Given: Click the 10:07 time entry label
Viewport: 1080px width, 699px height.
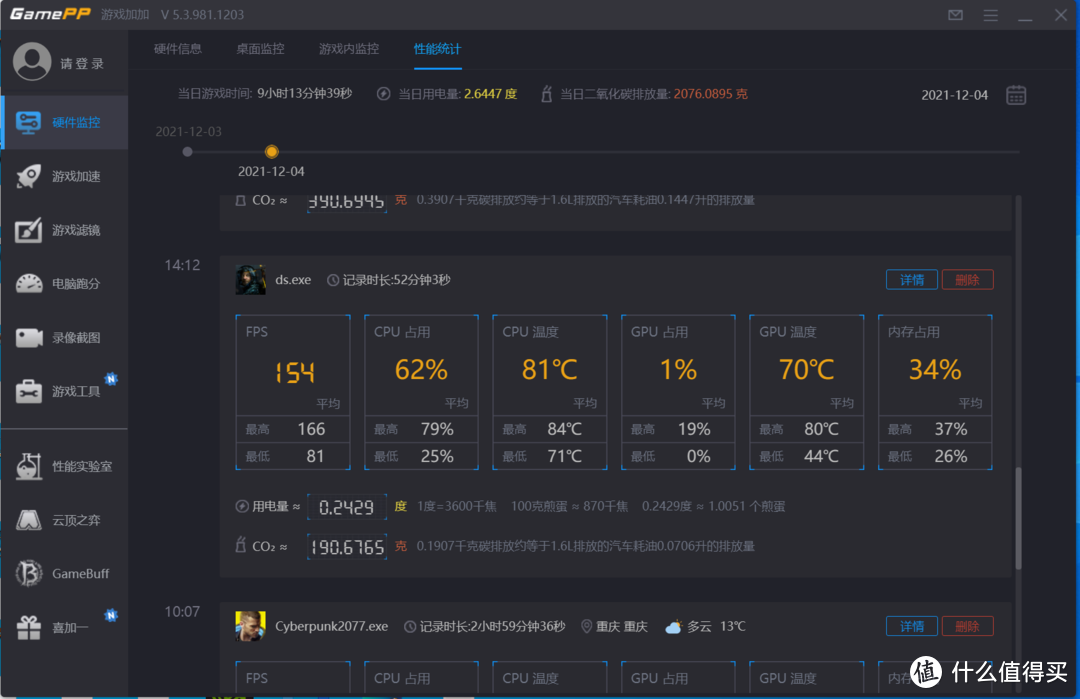Looking at the screenshot, I should tap(182, 612).
